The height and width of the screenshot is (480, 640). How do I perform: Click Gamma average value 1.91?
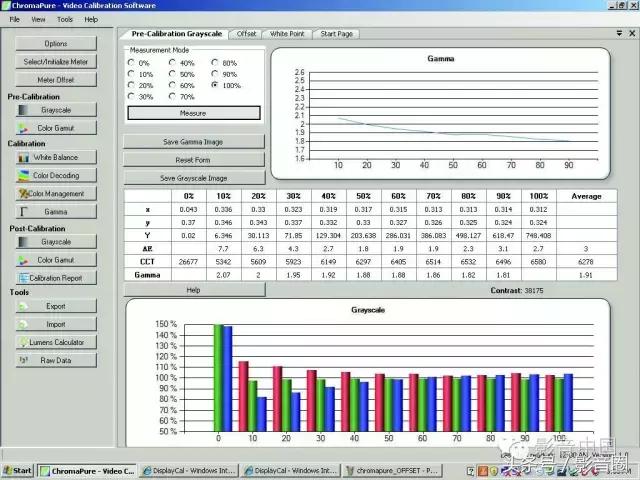tap(586, 275)
